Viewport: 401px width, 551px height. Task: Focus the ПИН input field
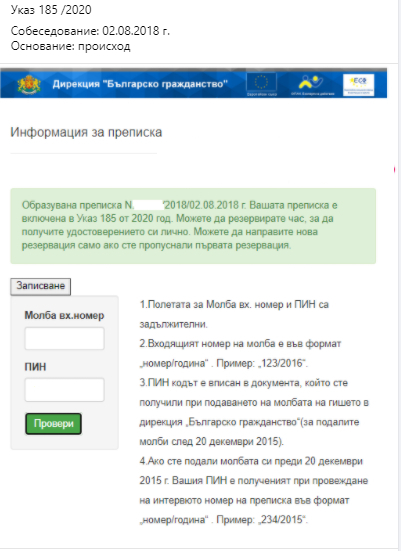[64, 390]
